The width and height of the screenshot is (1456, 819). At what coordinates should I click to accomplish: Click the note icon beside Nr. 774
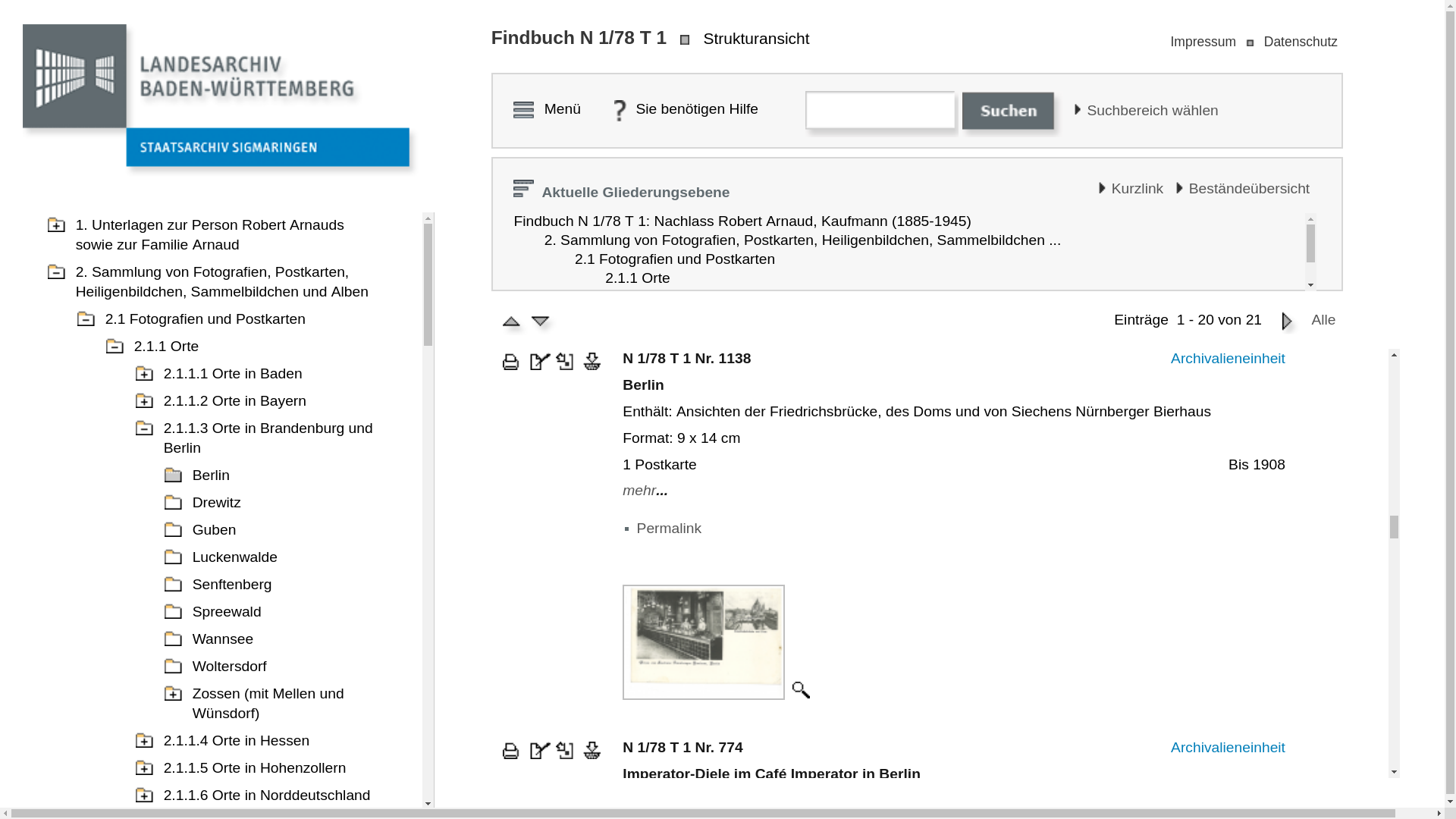pyautogui.click(x=540, y=751)
